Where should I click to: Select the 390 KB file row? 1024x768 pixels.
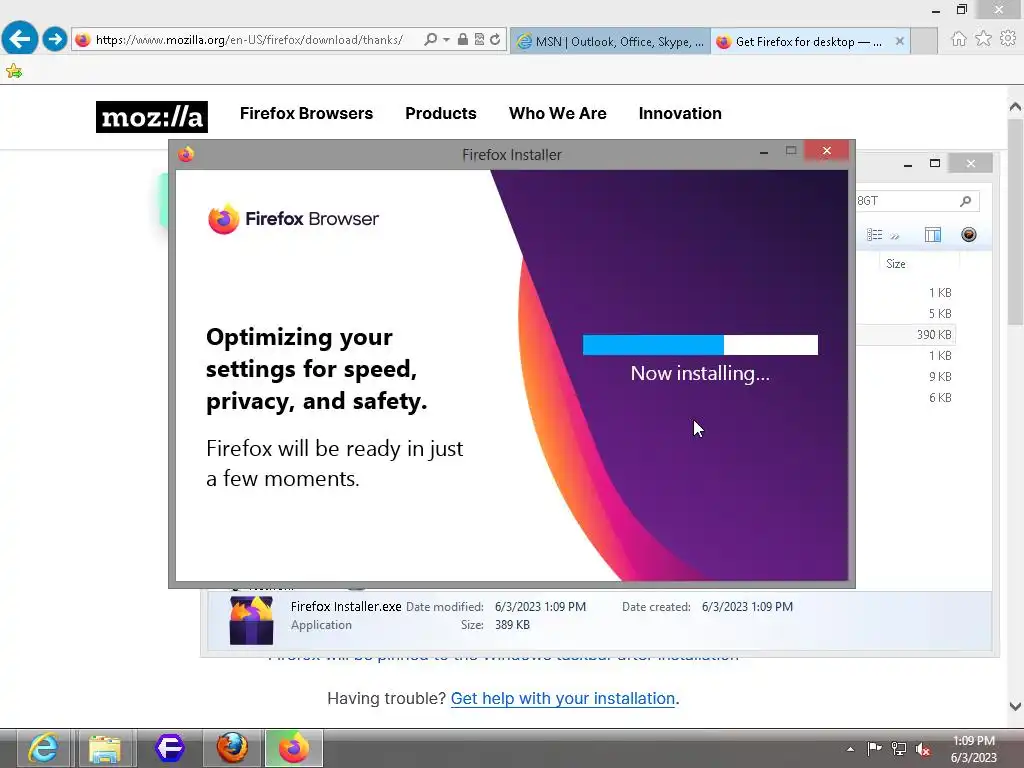pyautogui.click(x=905, y=334)
